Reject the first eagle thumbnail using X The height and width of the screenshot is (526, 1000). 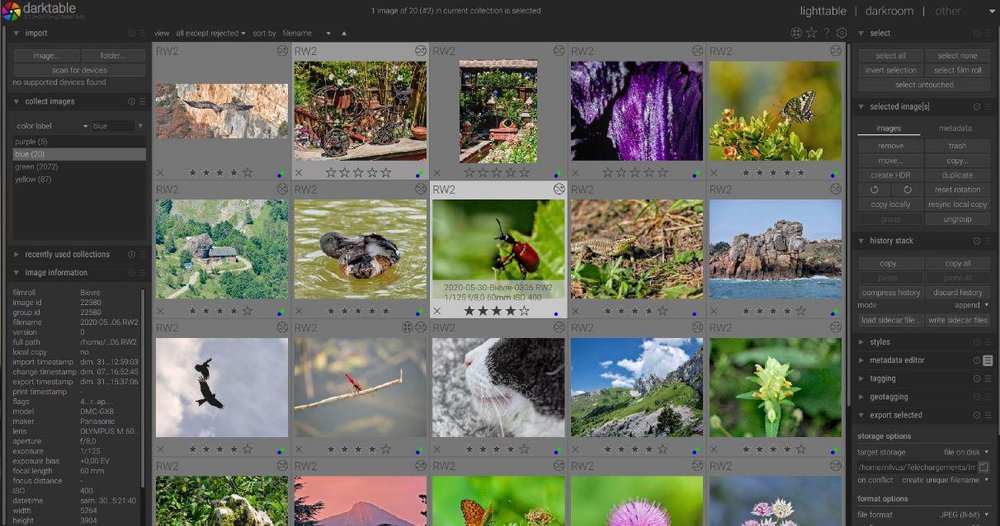(161, 173)
